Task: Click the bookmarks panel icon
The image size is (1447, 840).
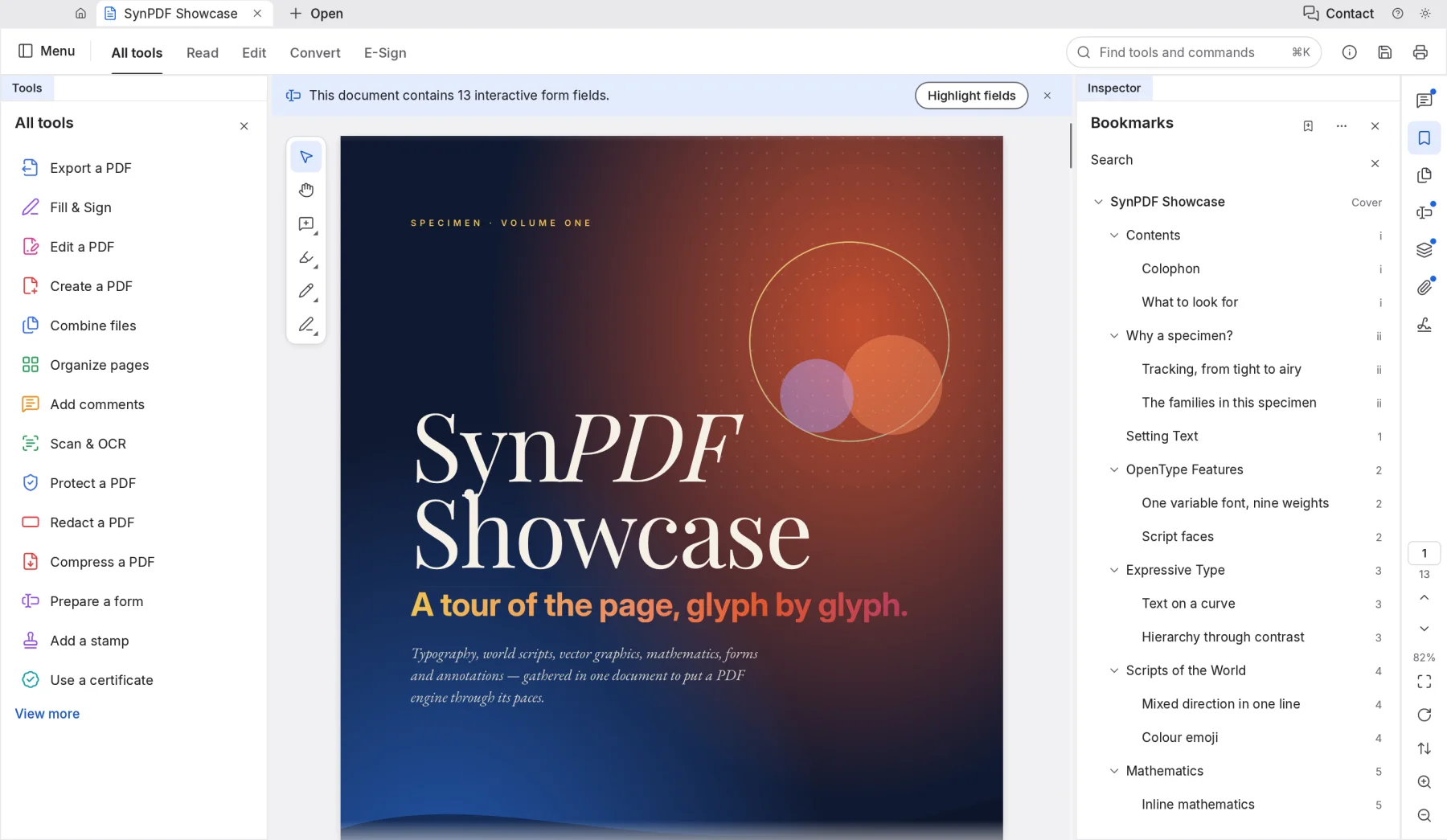Action: point(1424,138)
